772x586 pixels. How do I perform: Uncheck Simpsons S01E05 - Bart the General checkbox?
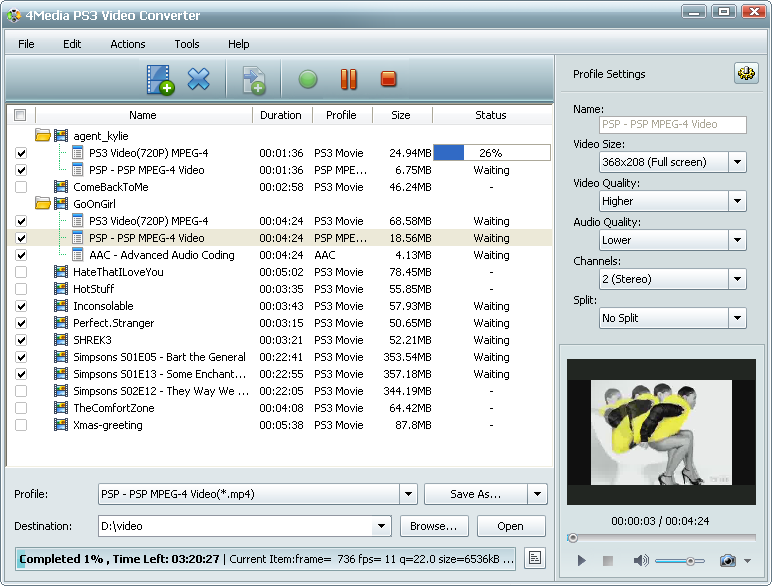pos(21,357)
